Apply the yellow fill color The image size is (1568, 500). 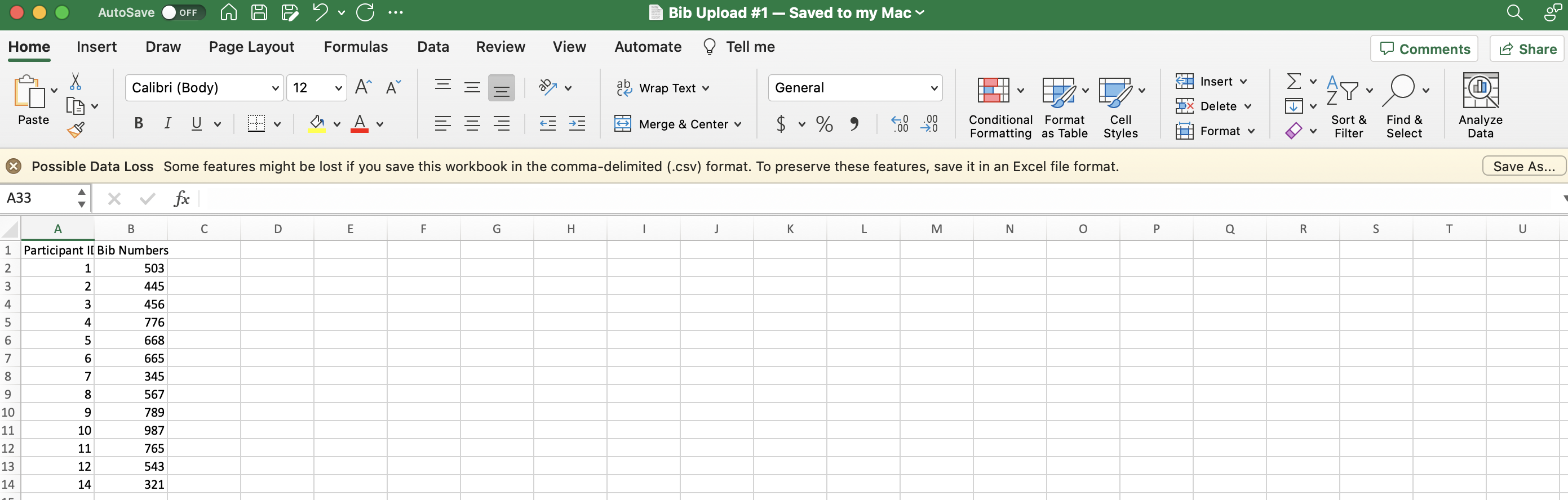pos(317,124)
